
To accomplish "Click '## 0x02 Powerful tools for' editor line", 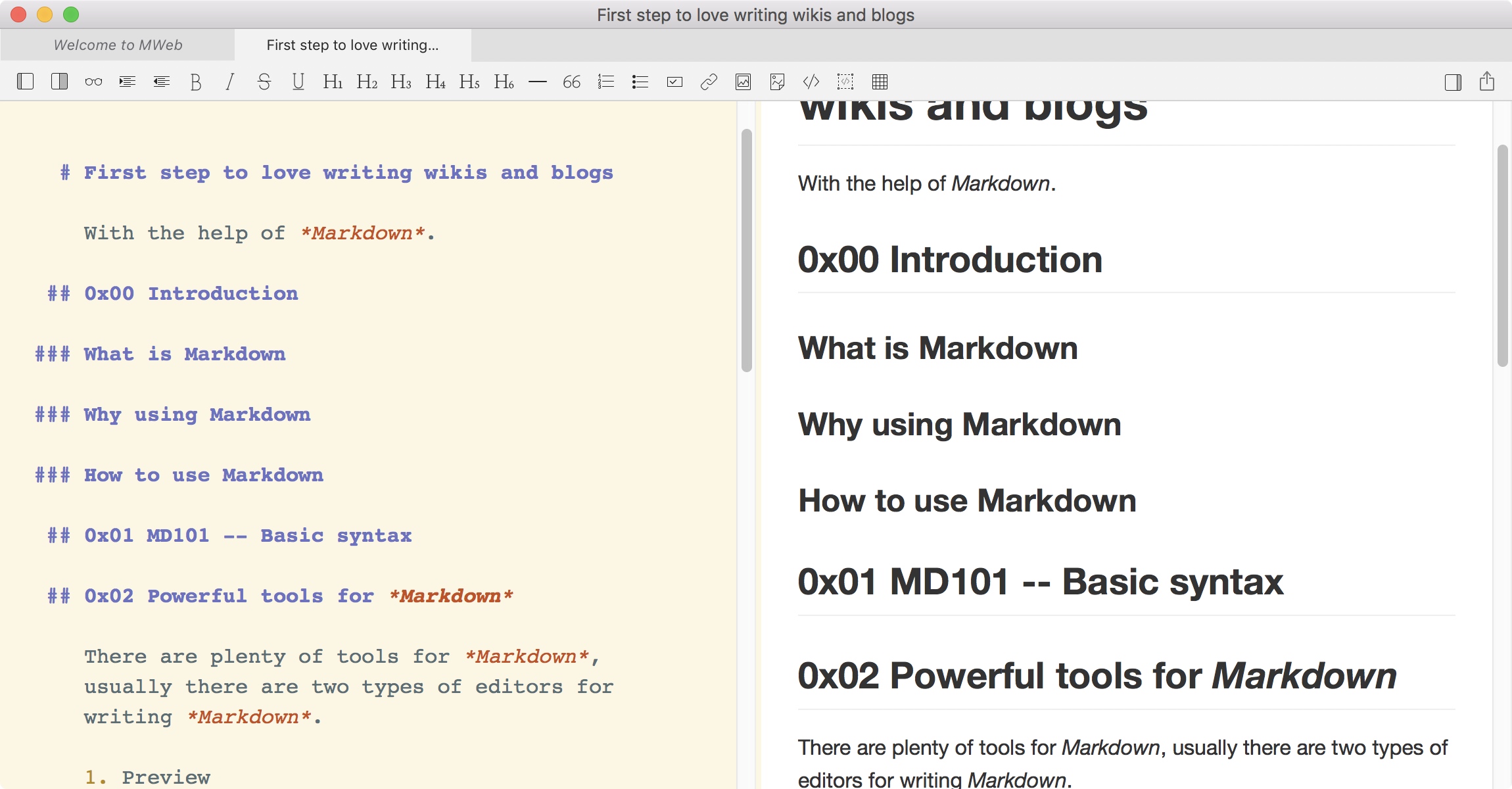I will (280, 596).
